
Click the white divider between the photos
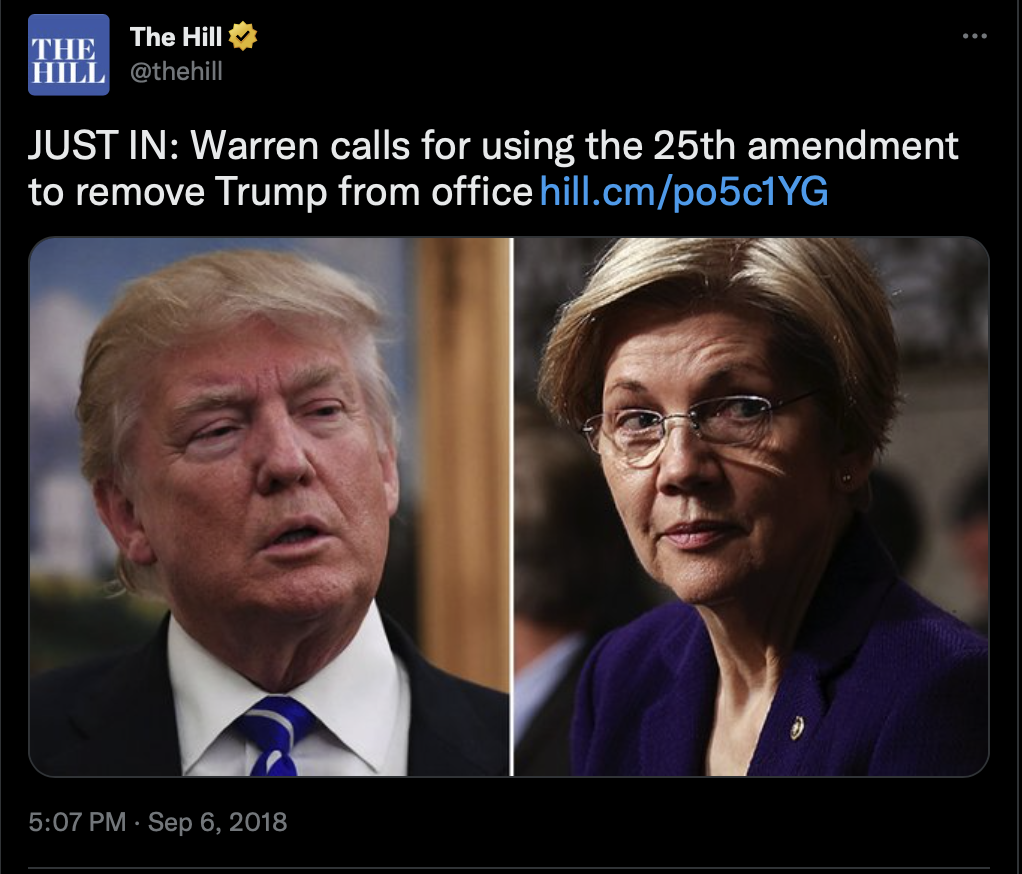[x=512, y=506]
